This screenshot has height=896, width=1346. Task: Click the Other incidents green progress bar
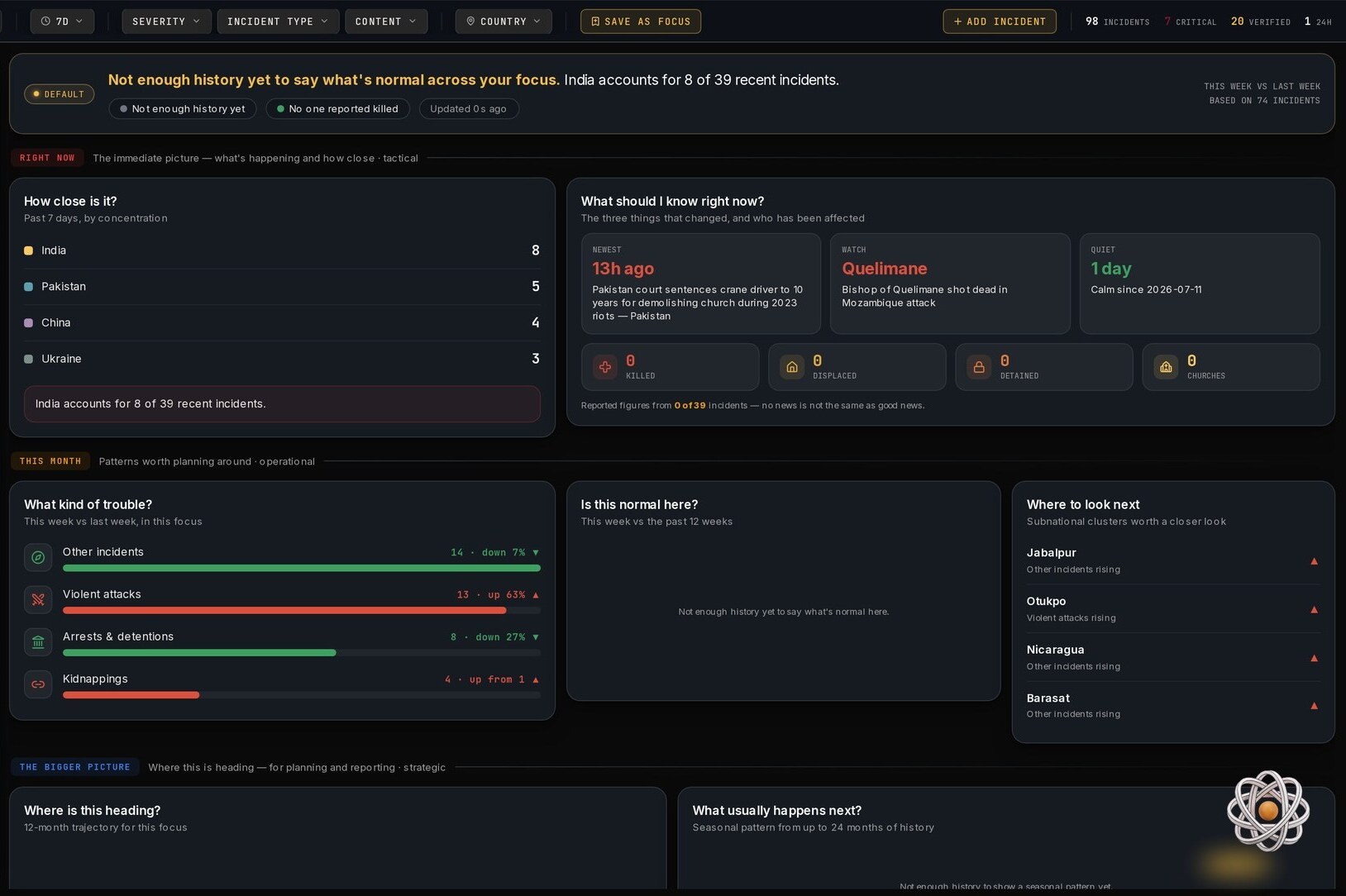[302, 568]
